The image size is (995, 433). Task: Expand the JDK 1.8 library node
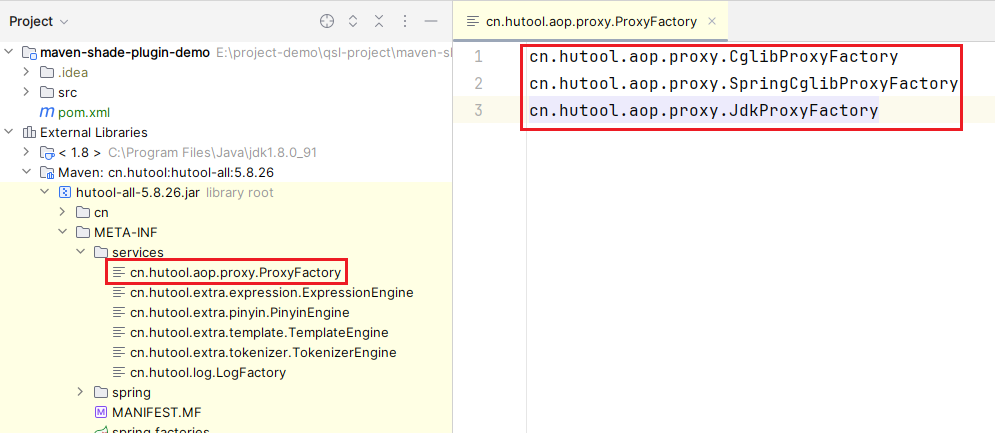click(x=27, y=152)
